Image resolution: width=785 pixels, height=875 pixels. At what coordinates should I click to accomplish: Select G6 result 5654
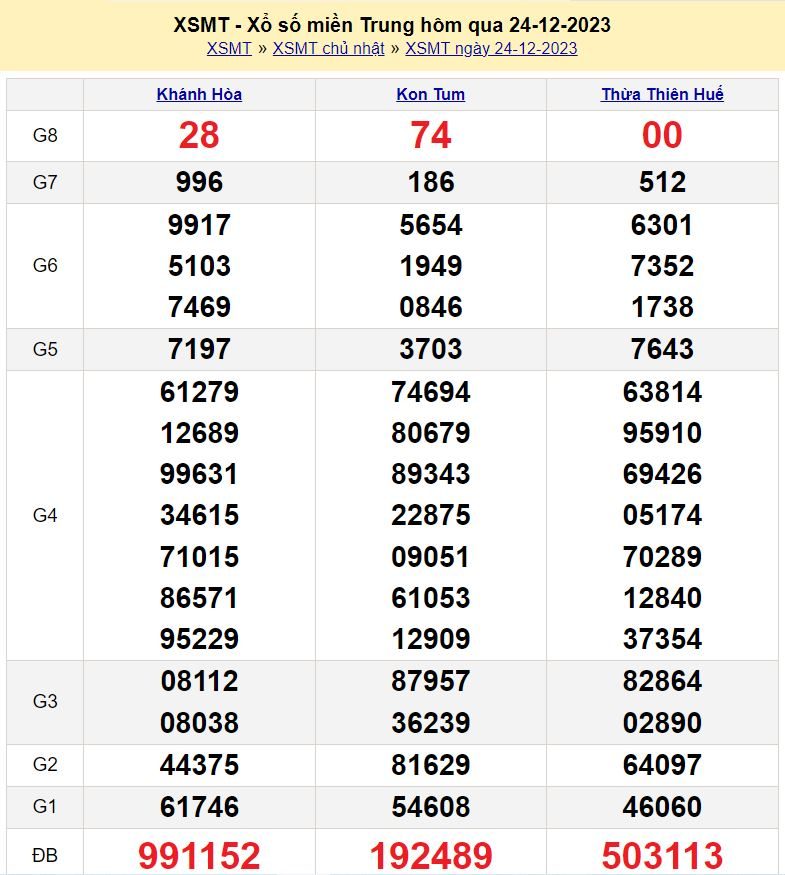pos(430,225)
